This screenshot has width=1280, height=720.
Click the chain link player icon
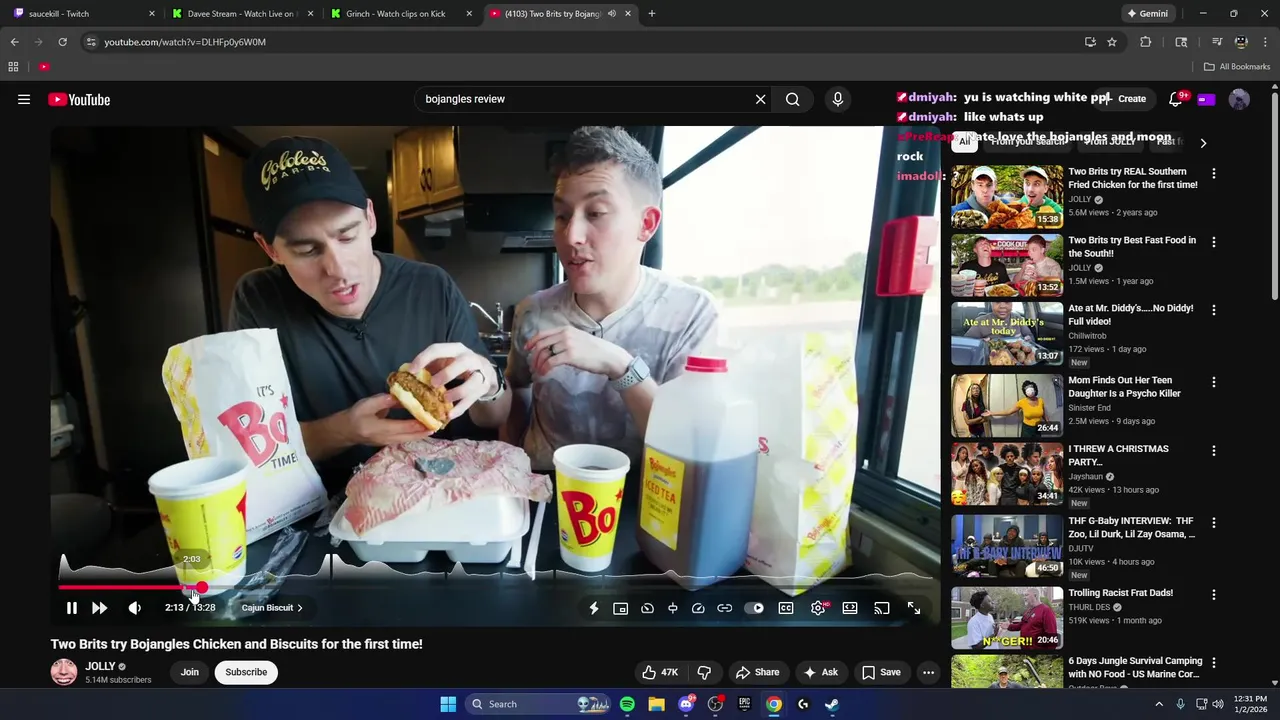[725, 608]
